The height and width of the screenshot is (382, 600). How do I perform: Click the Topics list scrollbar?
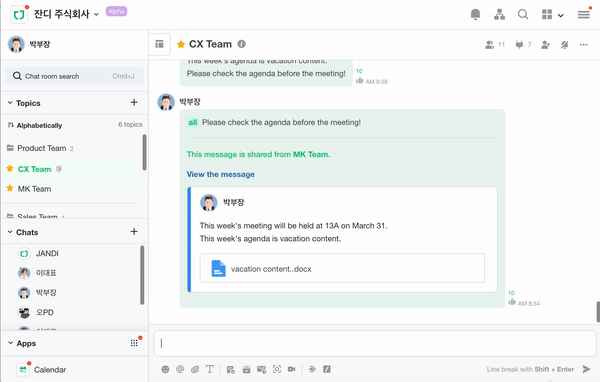pyautogui.click(x=144, y=152)
